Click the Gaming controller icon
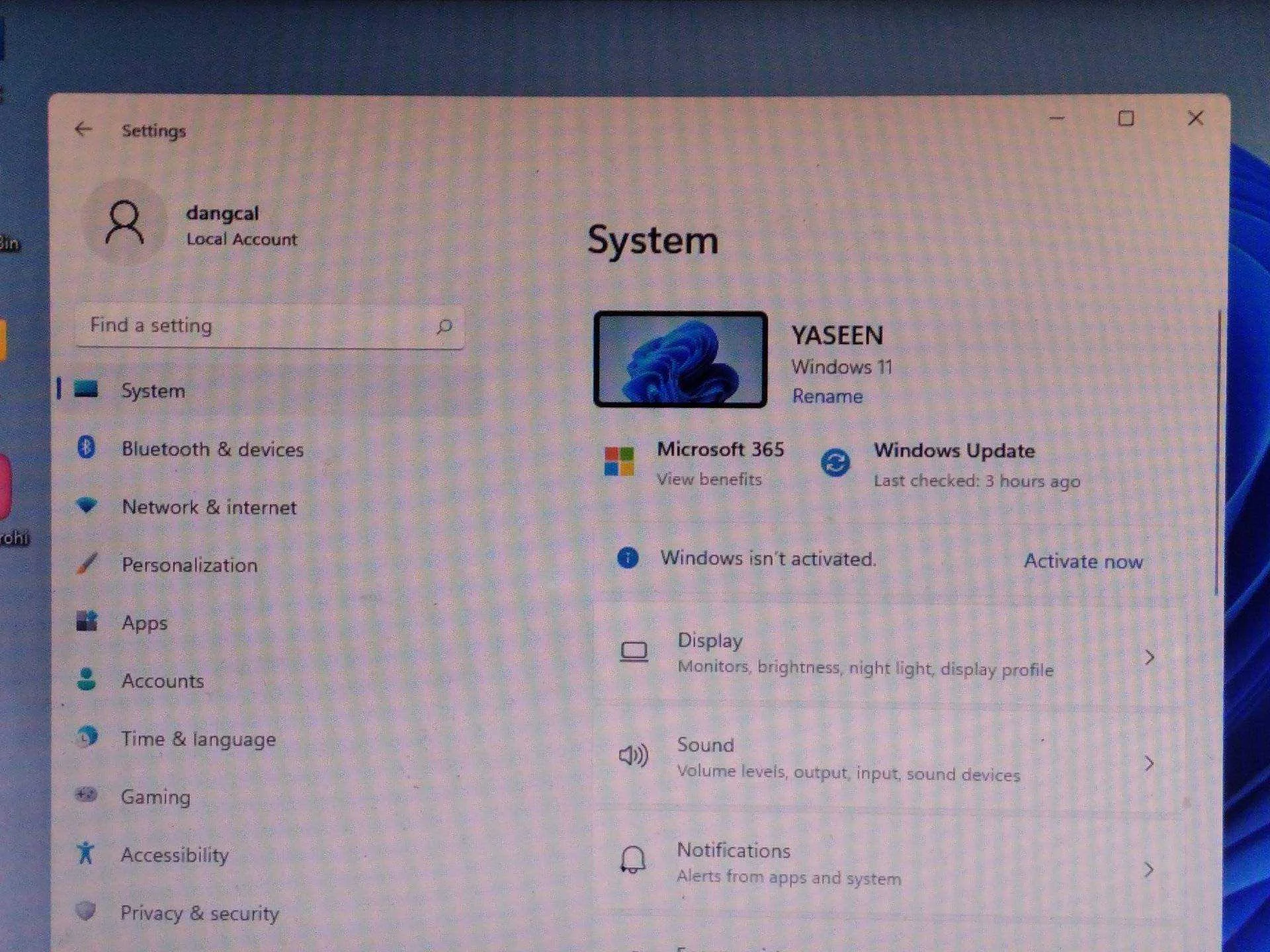The height and width of the screenshot is (952, 1270). tap(86, 794)
